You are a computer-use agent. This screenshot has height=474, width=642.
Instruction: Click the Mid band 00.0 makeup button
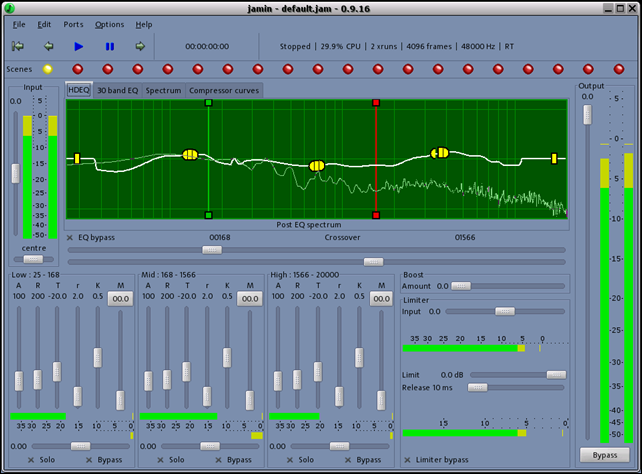coord(249,298)
